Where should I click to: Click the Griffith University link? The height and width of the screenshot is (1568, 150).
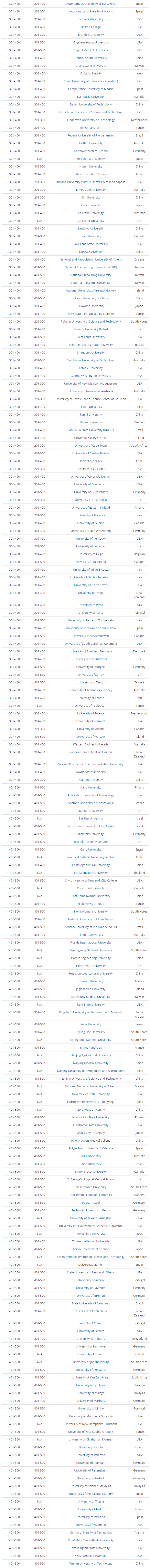90,143
